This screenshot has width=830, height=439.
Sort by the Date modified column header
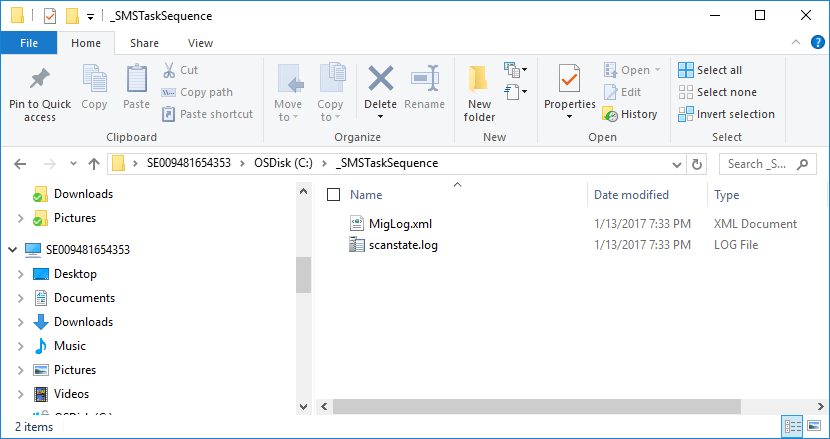[631, 195]
